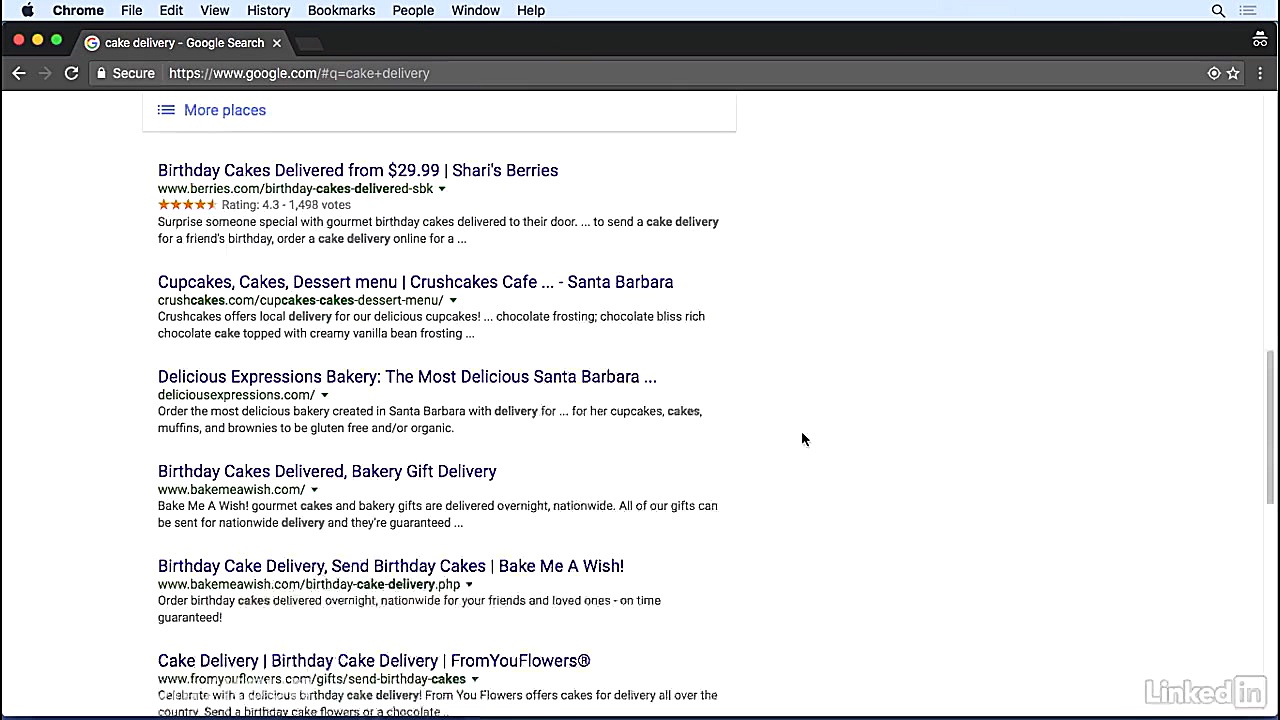Viewport: 1280px width, 720px height.
Task: Go forward using the forward arrow
Action: click(x=45, y=73)
